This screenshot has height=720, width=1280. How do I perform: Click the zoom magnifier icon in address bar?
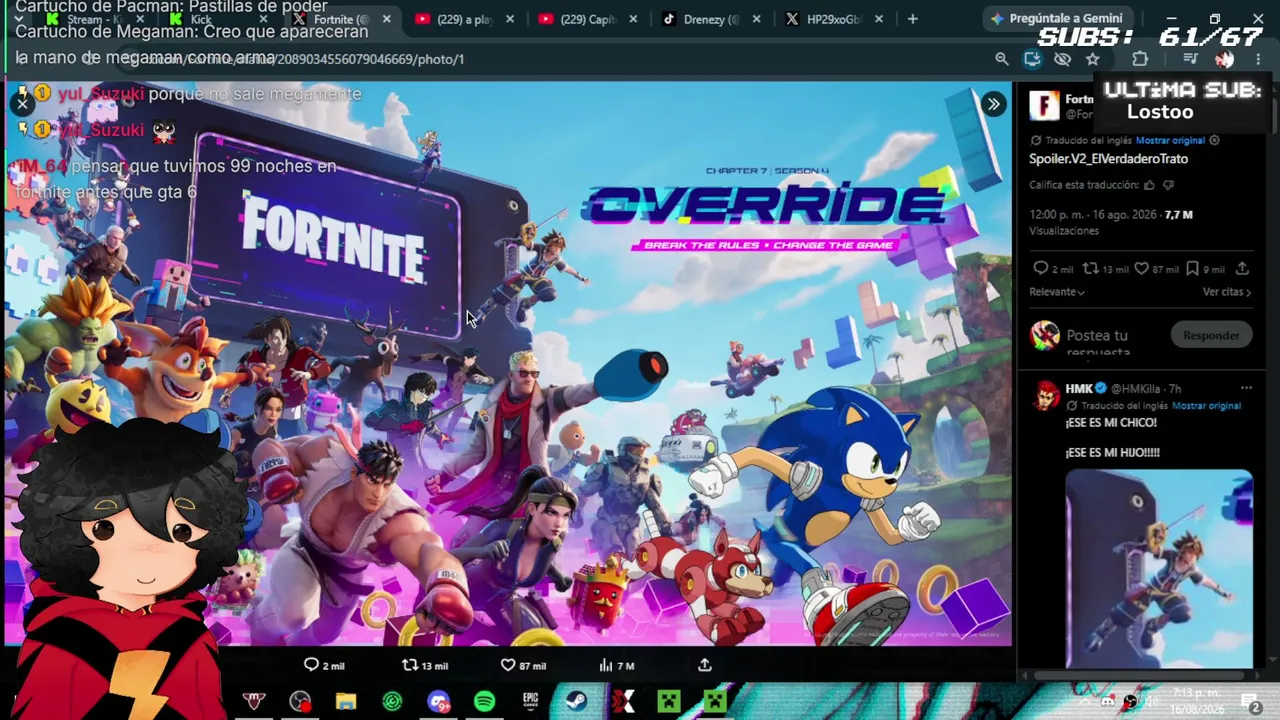[x=1001, y=59]
